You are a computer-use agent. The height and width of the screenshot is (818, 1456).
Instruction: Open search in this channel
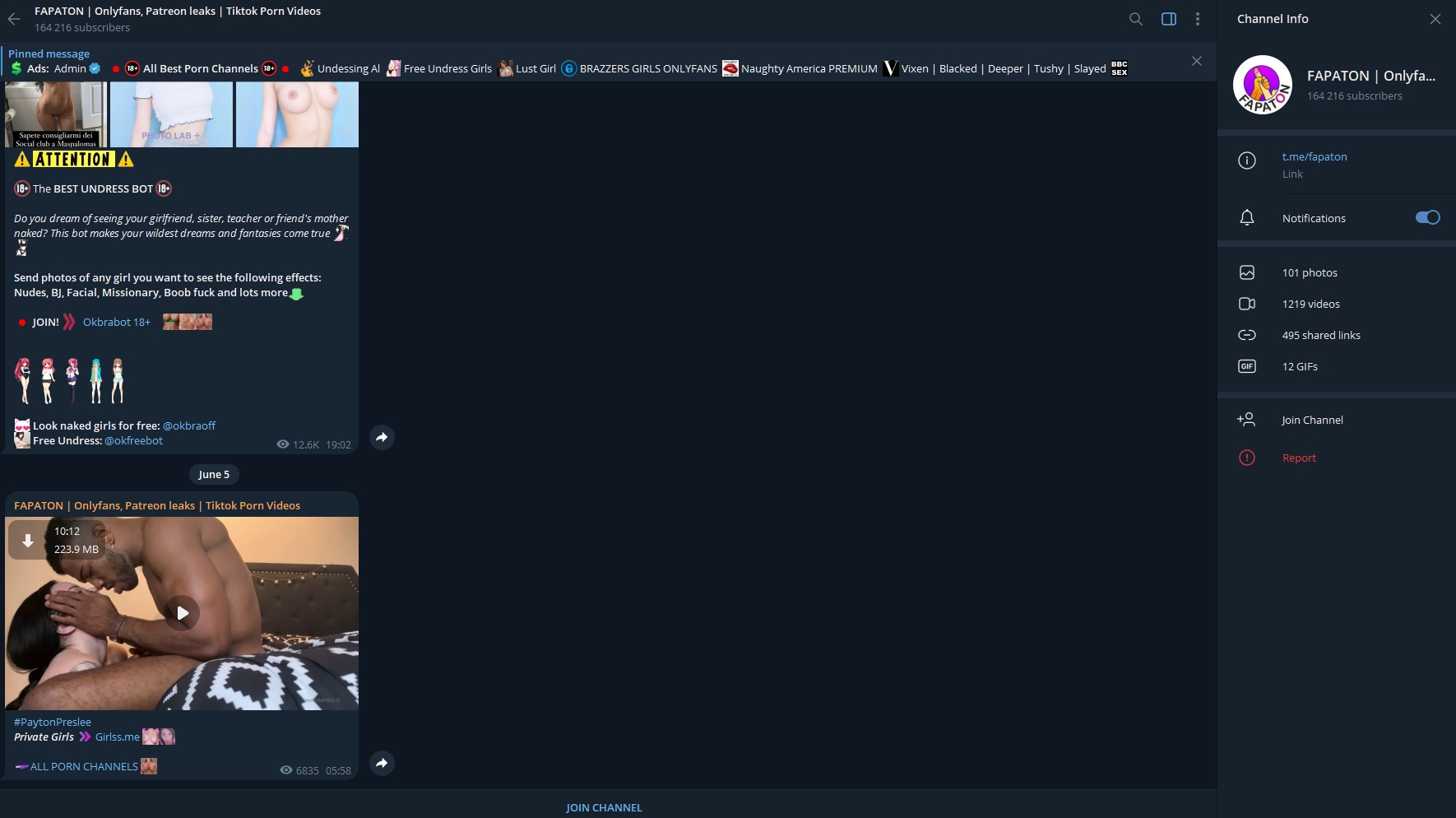pos(1136,19)
